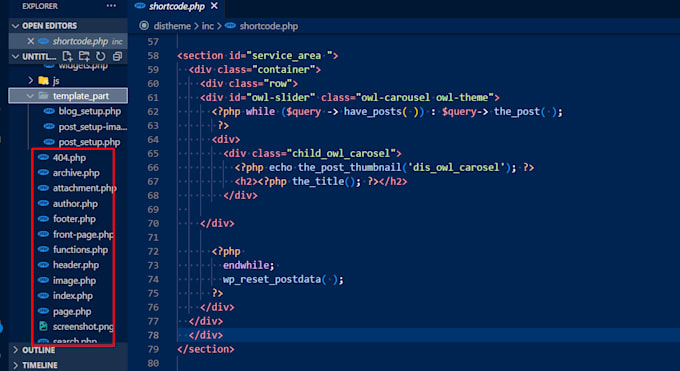
Task: Open footer.php file
Action: click(x=74, y=219)
